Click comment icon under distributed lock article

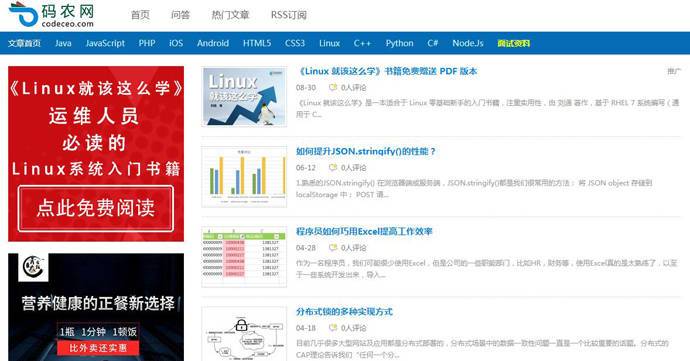click(333, 328)
